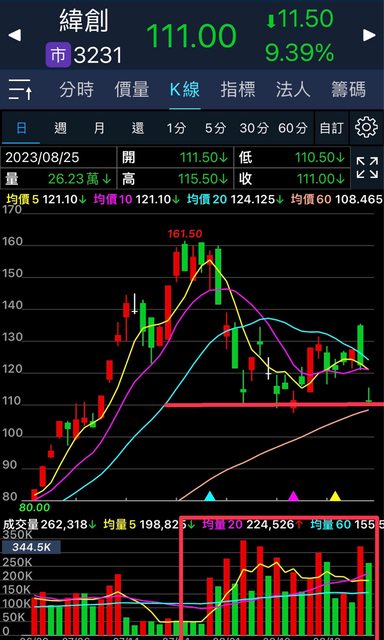Click the yellow triangle marker on chart
The height and width of the screenshot is (640, 384).
click(335, 496)
